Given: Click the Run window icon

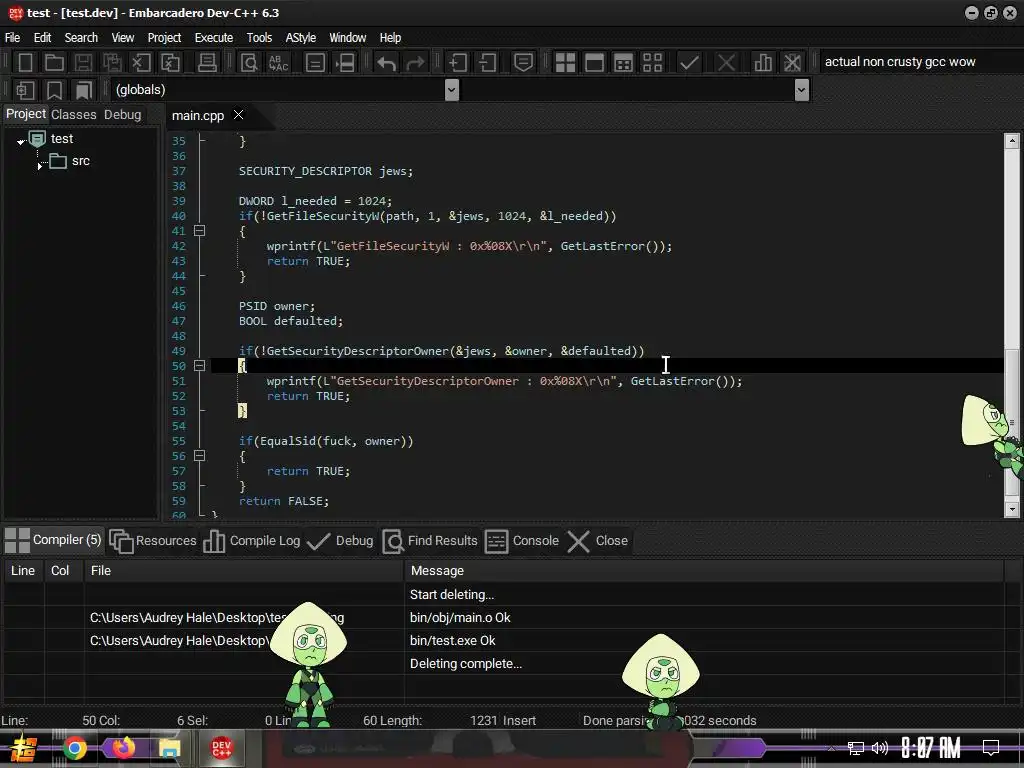Looking at the screenshot, I should (x=594, y=63).
